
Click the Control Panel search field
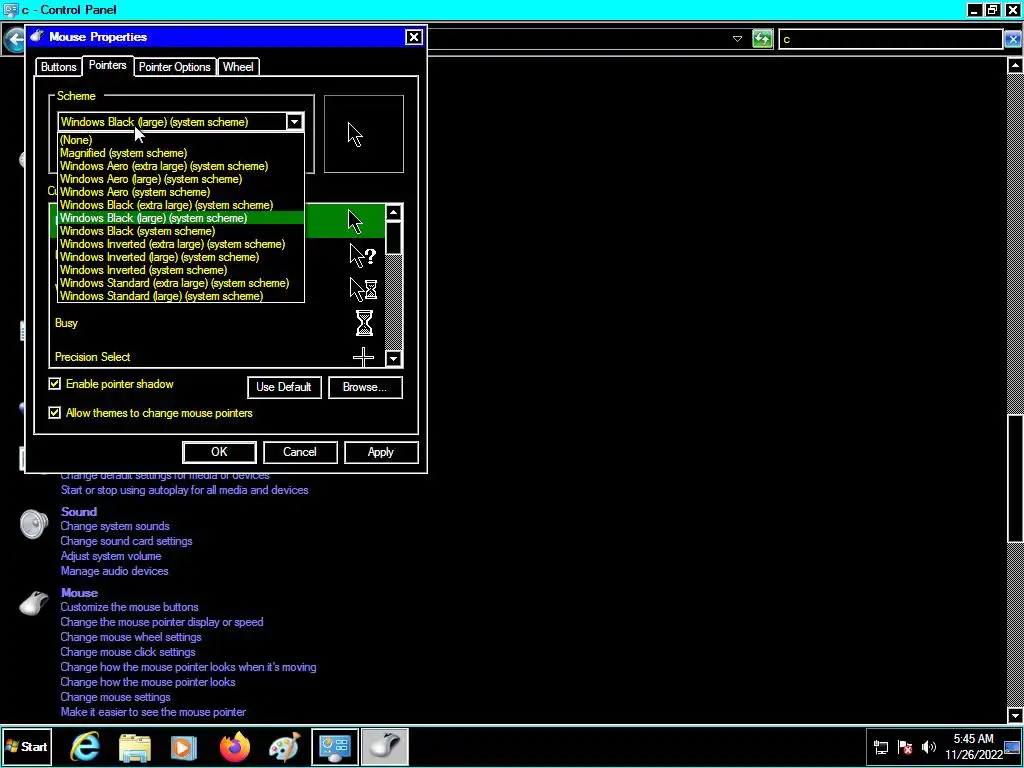(x=890, y=39)
